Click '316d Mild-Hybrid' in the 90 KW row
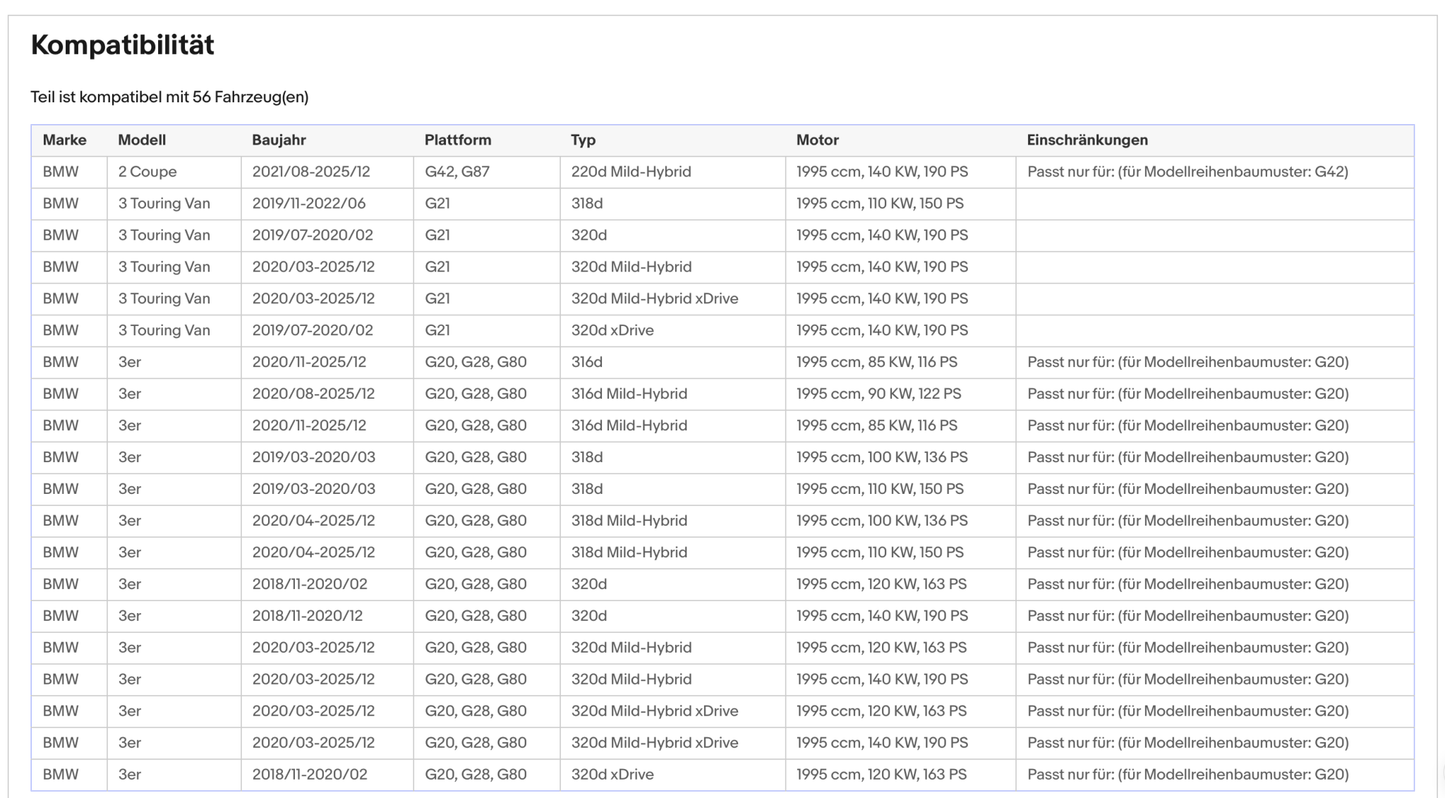 tap(629, 394)
